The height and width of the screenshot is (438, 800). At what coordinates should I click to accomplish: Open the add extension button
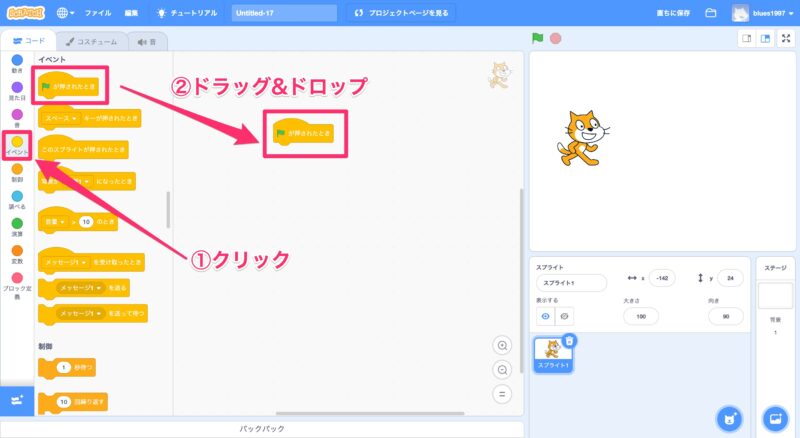point(17,400)
